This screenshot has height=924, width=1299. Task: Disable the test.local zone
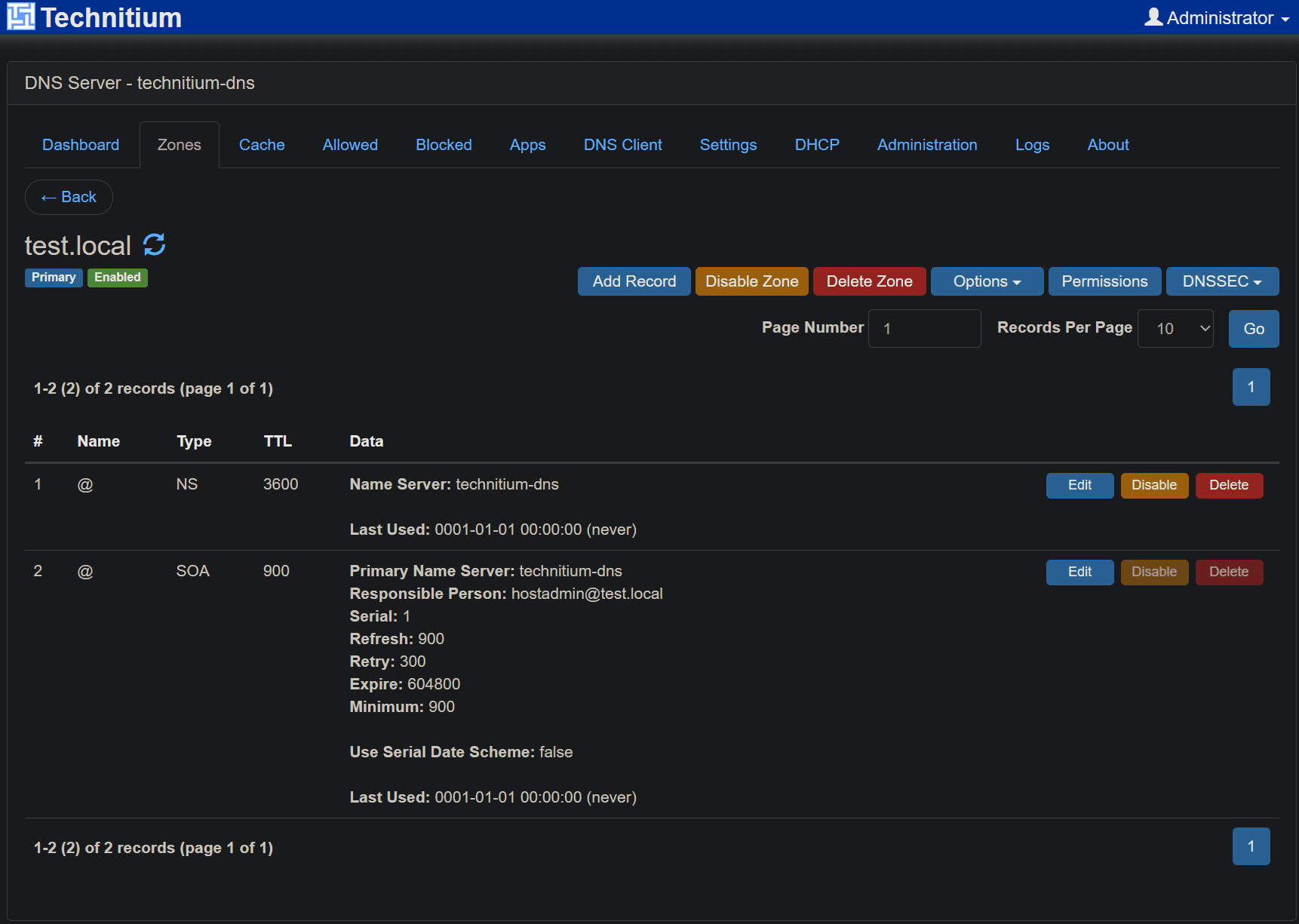click(x=751, y=281)
